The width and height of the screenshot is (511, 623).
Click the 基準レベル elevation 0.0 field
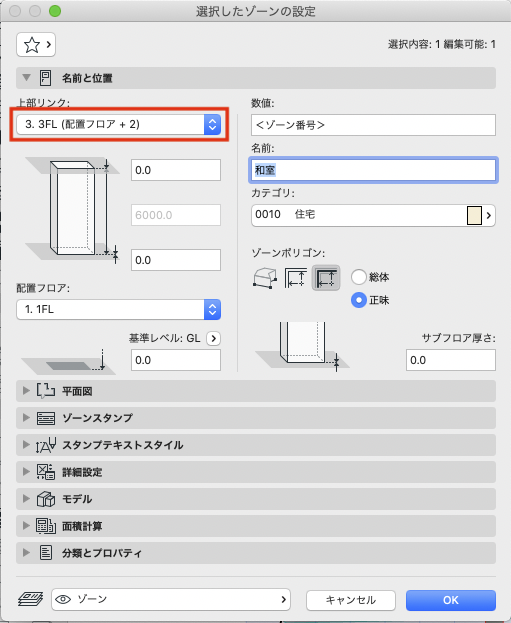176,360
